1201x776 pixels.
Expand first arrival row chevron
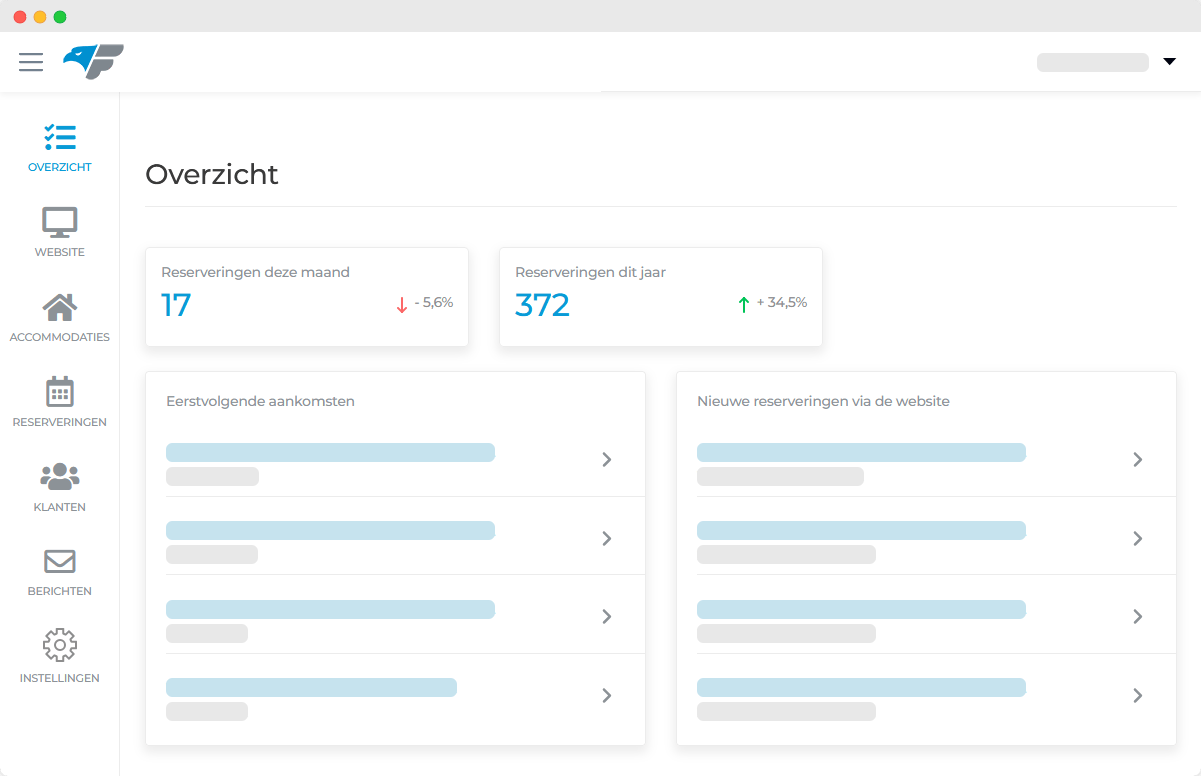tap(606, 459)
